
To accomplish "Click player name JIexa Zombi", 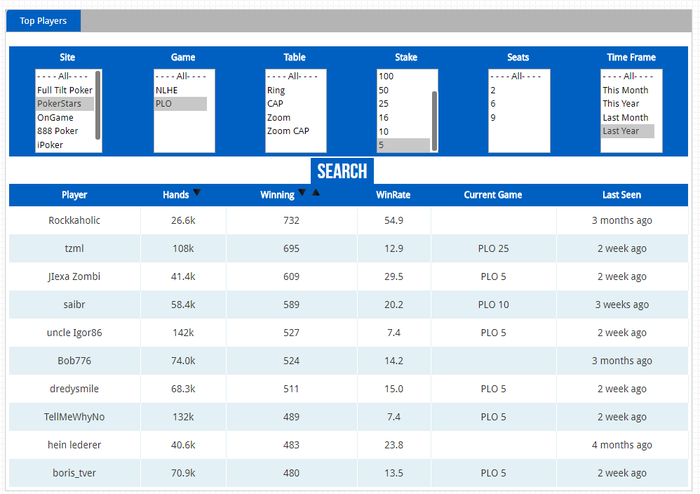I will pos(74,277).
